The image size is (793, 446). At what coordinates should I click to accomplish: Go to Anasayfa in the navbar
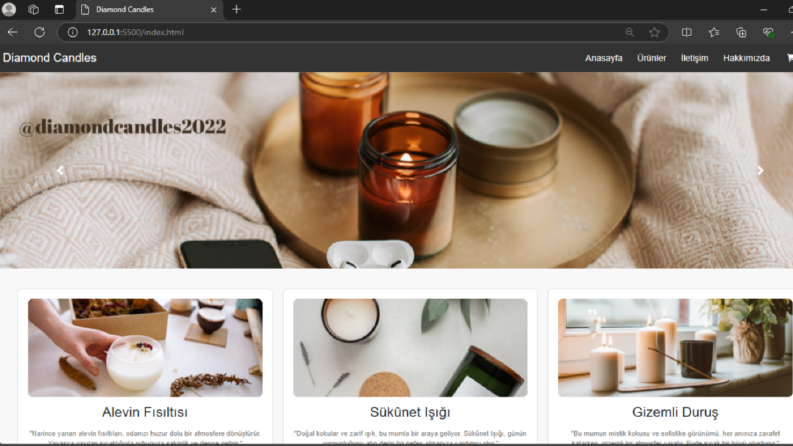click(603, 58)
